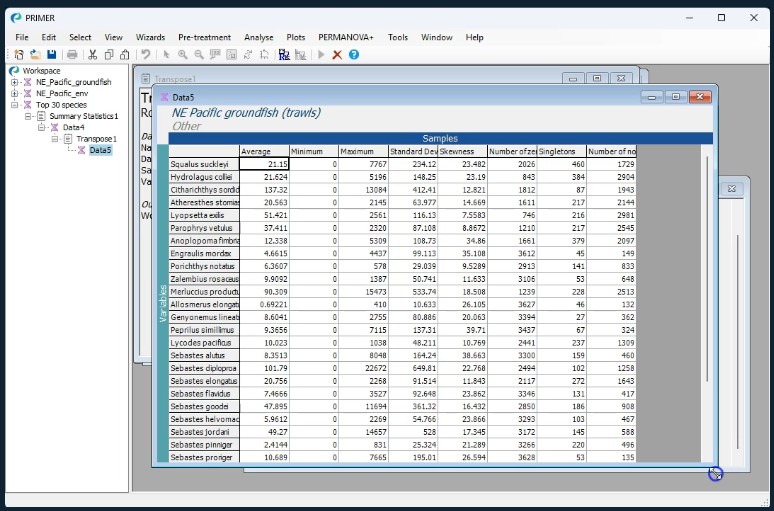Open the Analyse menu
The width and height of the screenshot is (774, 511).
click(x=258, y=37)
